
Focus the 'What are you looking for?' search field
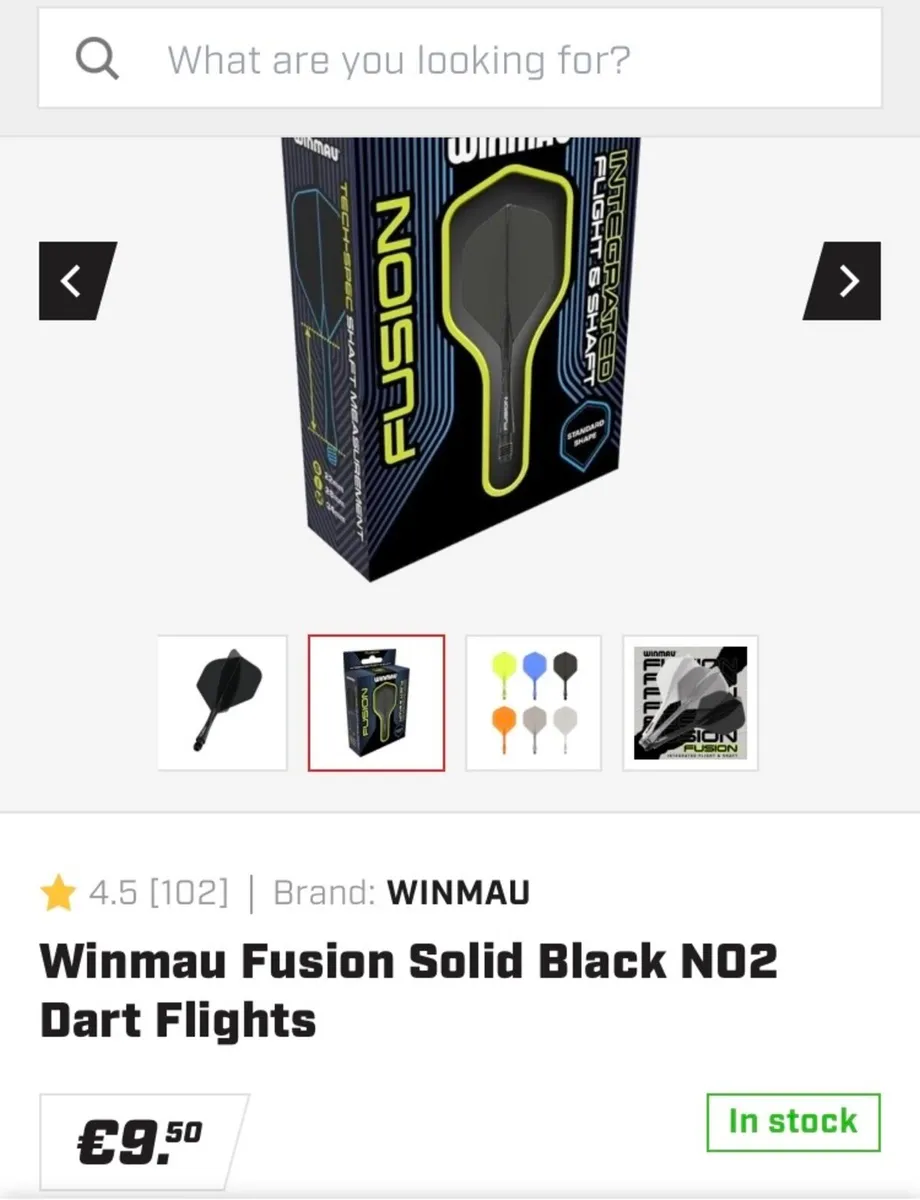tap(460, 59)
